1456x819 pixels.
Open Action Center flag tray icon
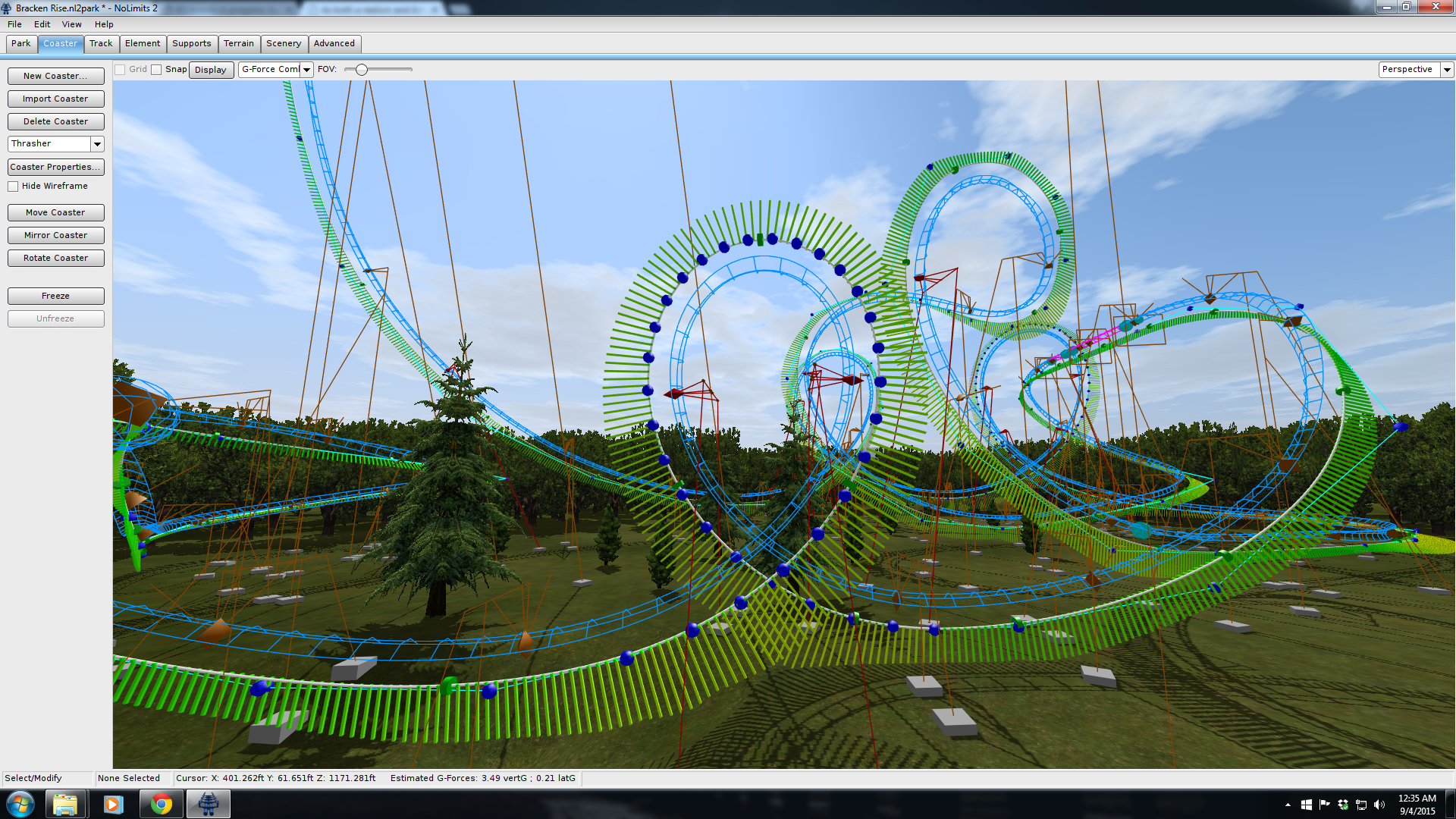point(1324,805)
